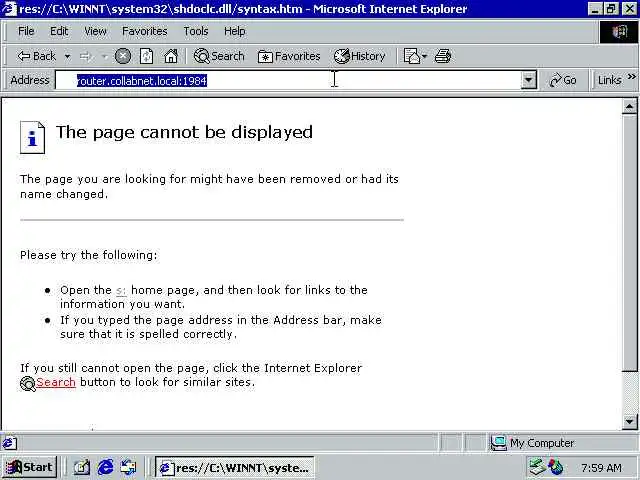Click the 7:59 AM clock
640x480 pixels.
click(x=601, y=467)
